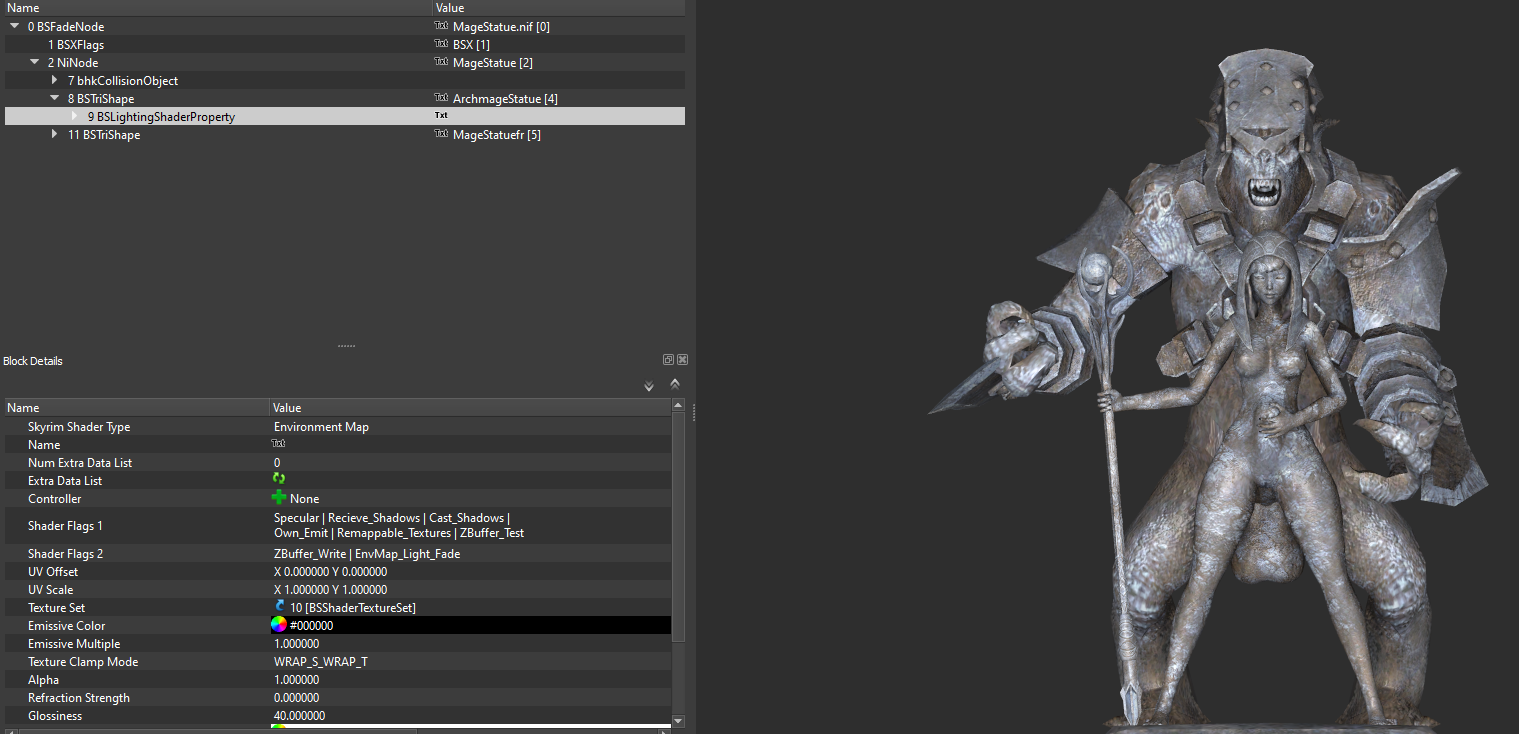Click the Txt icon beside MageStatuefr [5]
The height and width of the screenshot is (734, 1519).
[441, 134]
